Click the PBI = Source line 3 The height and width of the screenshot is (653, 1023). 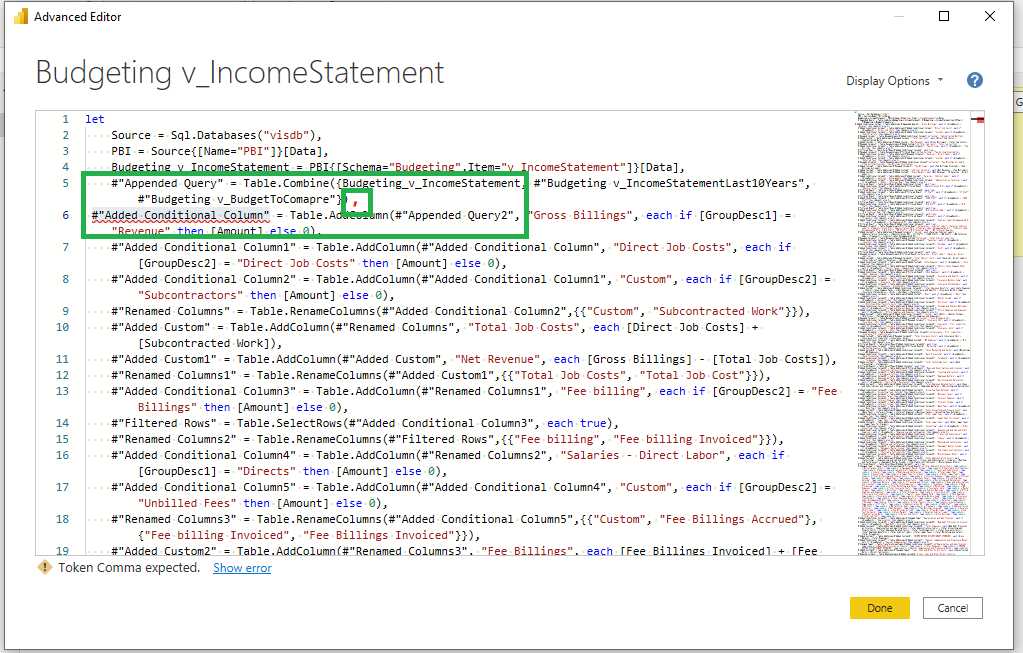(x=220, y=151)
